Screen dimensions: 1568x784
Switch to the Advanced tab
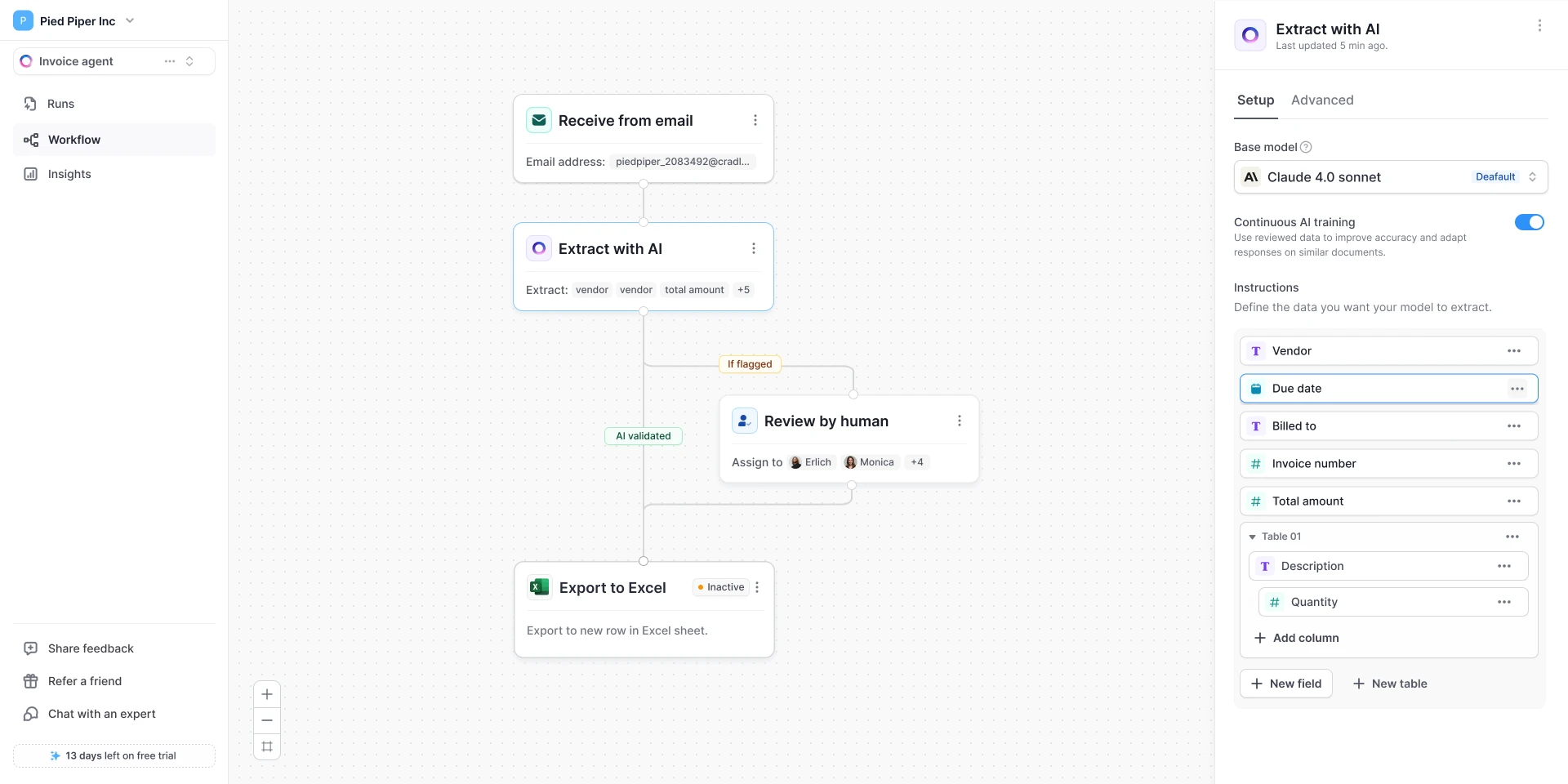[1322, 100]
